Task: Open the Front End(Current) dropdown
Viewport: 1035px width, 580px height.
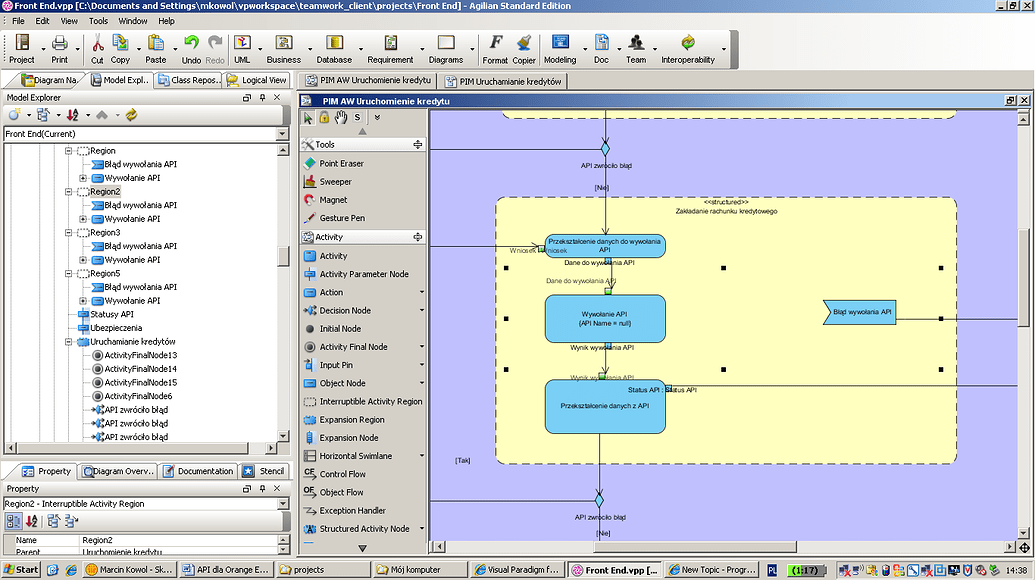Action: (x=283, y=134)
